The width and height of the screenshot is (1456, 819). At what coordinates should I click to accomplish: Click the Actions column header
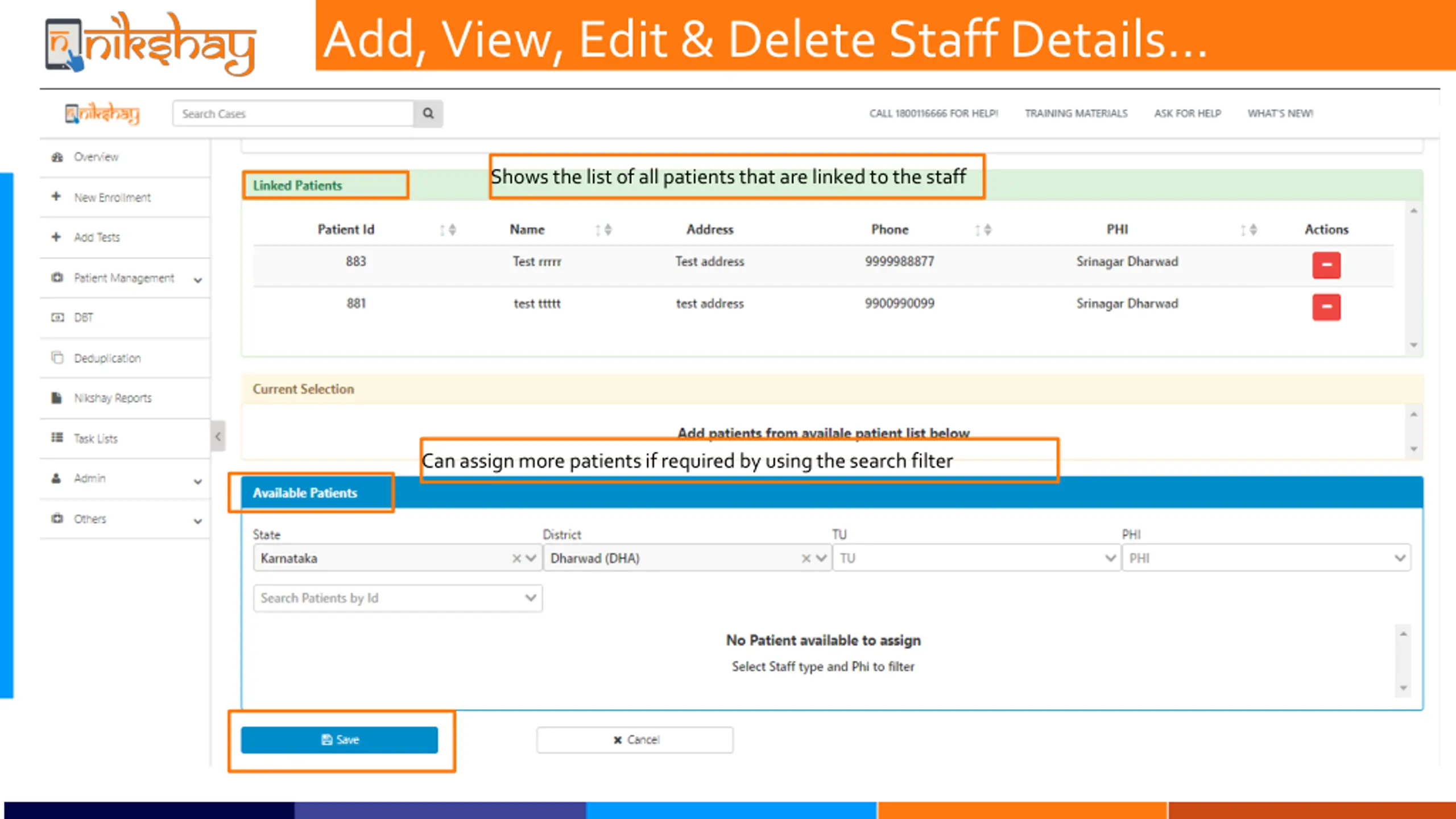pos(1326,229)
